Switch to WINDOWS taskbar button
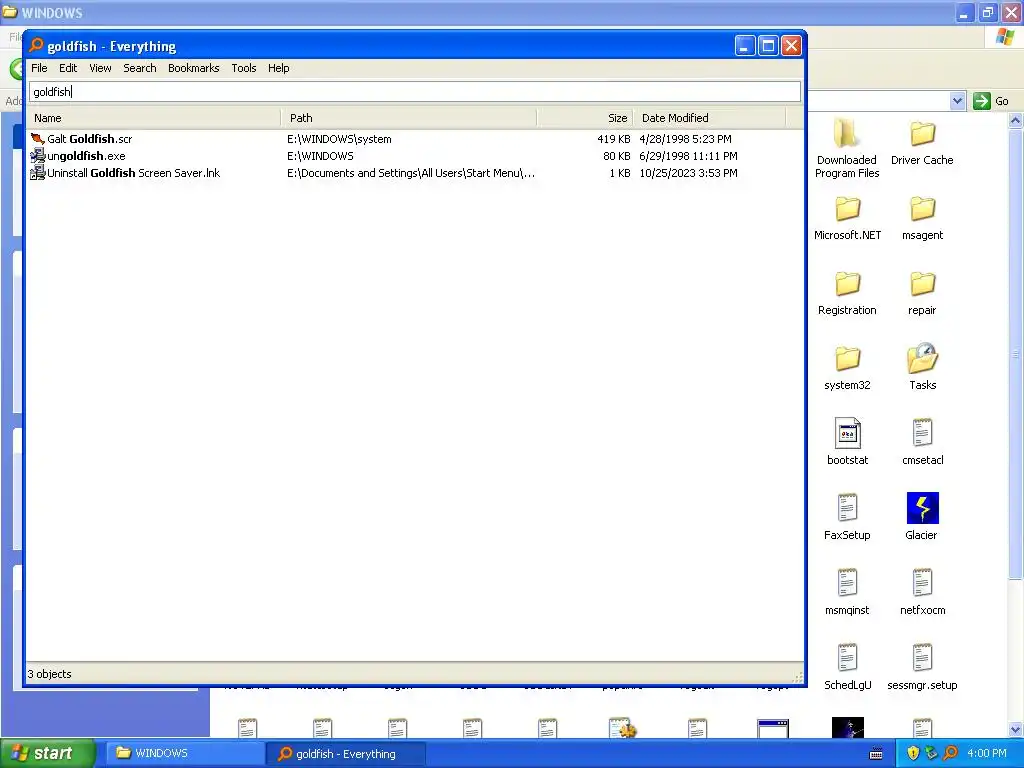This screenshot has width=1024, height=768. (x=184, y=754)
